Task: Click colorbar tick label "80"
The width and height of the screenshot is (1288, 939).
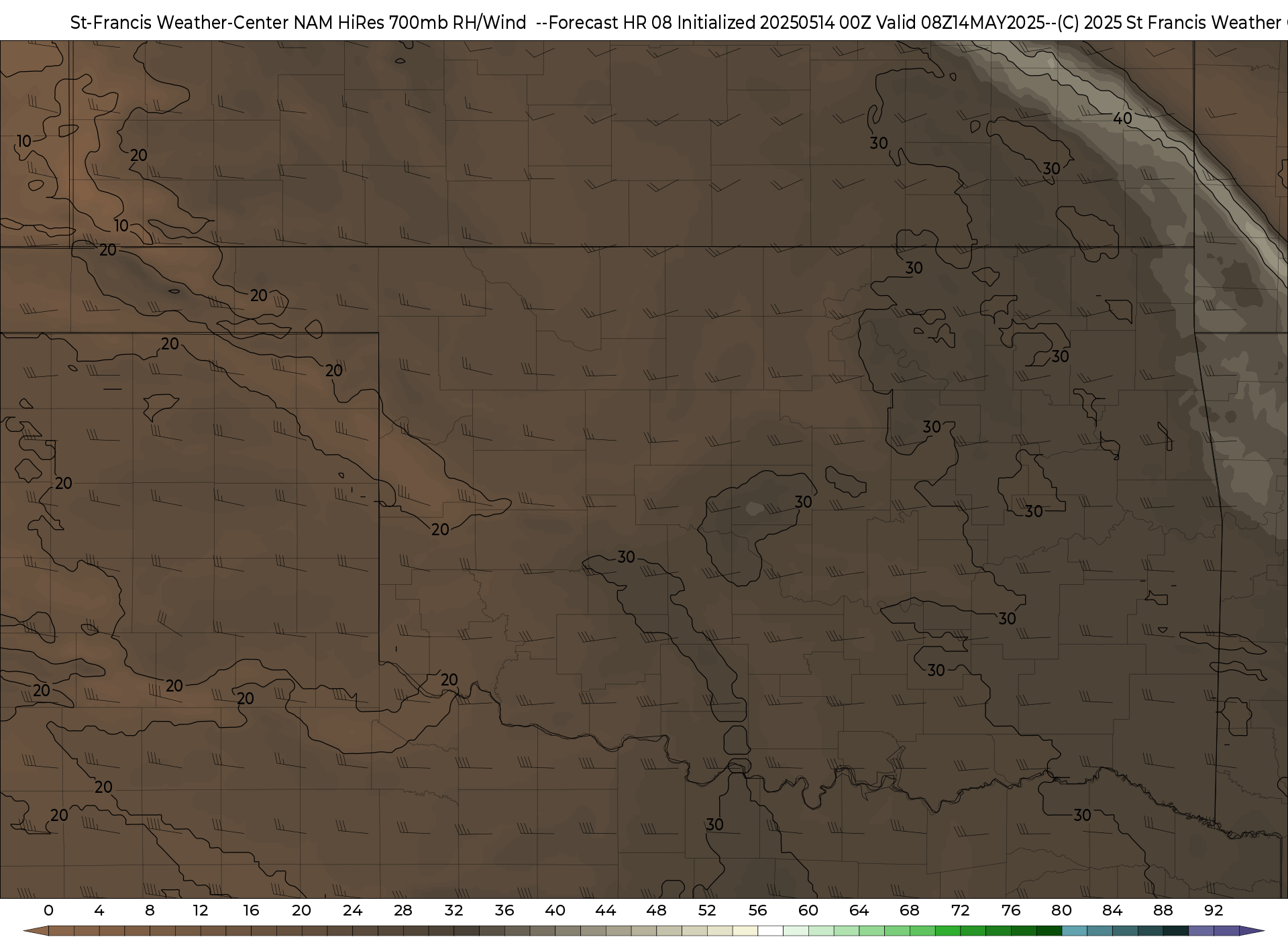Action: click(x=1061, y=911)
